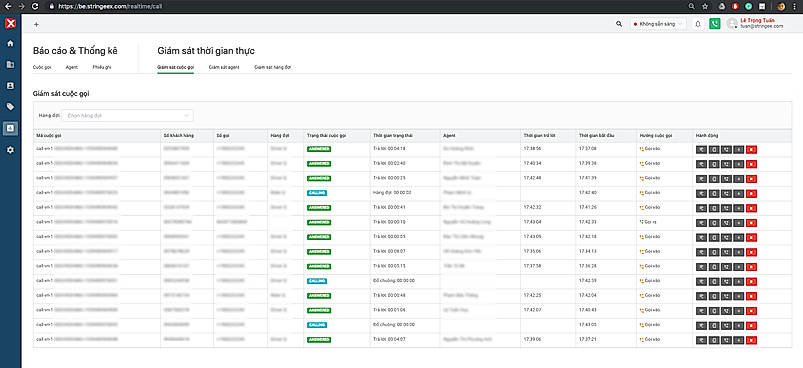
Task: Open the contacts icon in left sidebar
Action: [x=10, y=85]
